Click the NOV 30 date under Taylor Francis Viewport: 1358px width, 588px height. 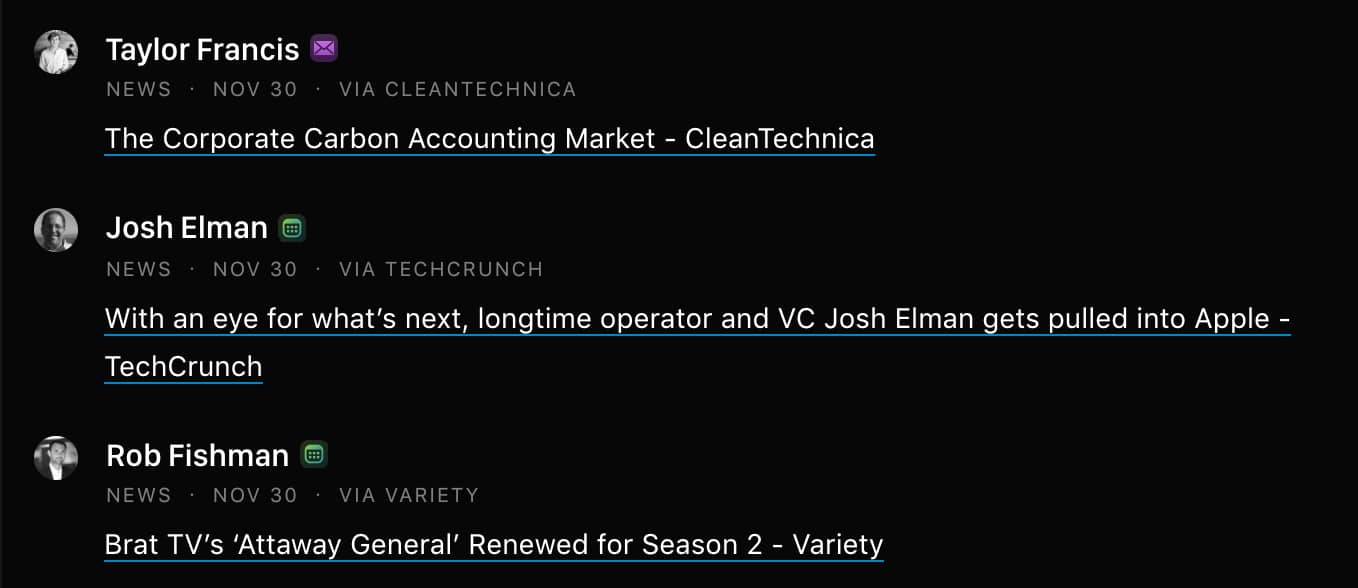point(255,89)
